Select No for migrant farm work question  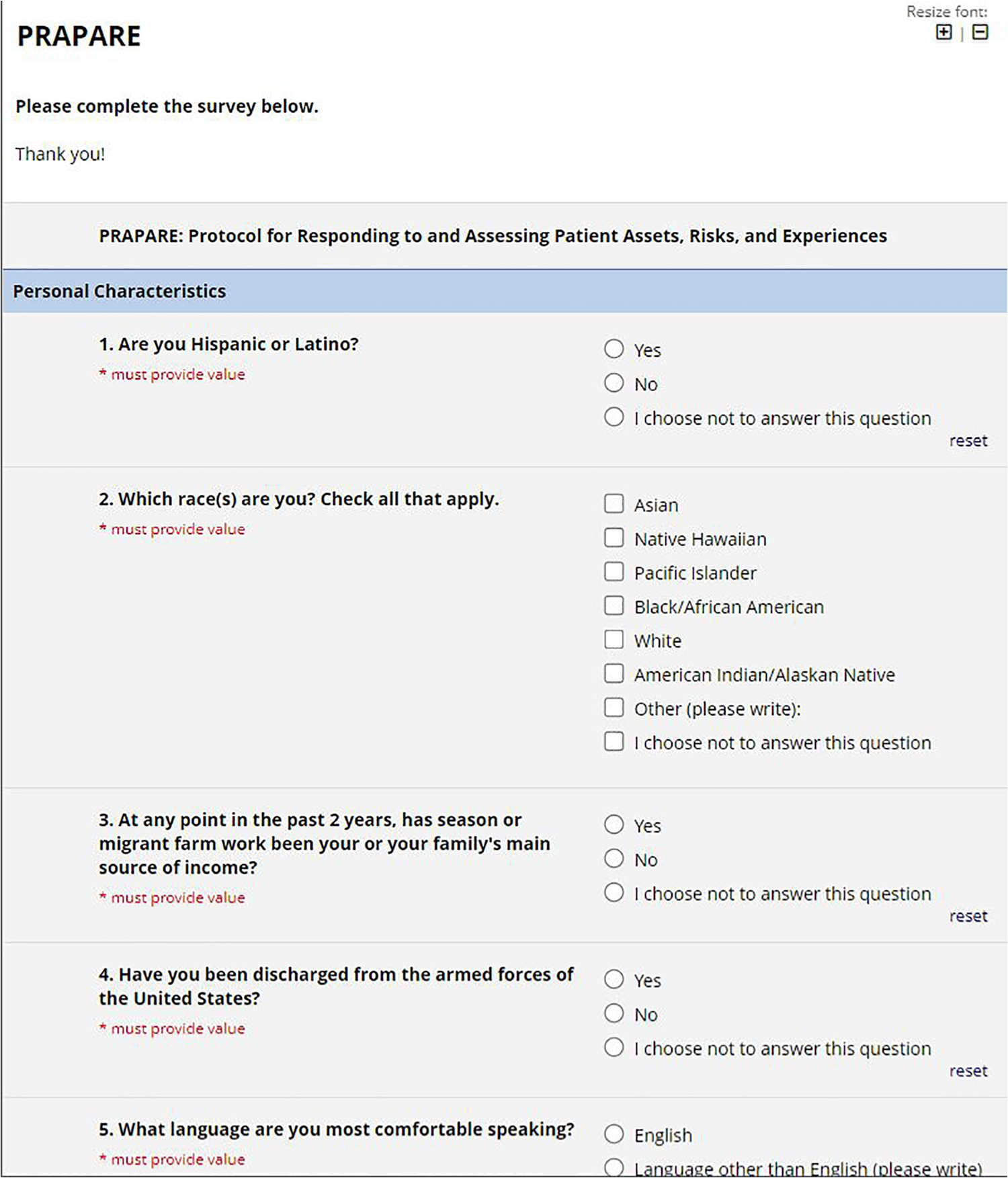pyautogui.click(x=614, y=859)
